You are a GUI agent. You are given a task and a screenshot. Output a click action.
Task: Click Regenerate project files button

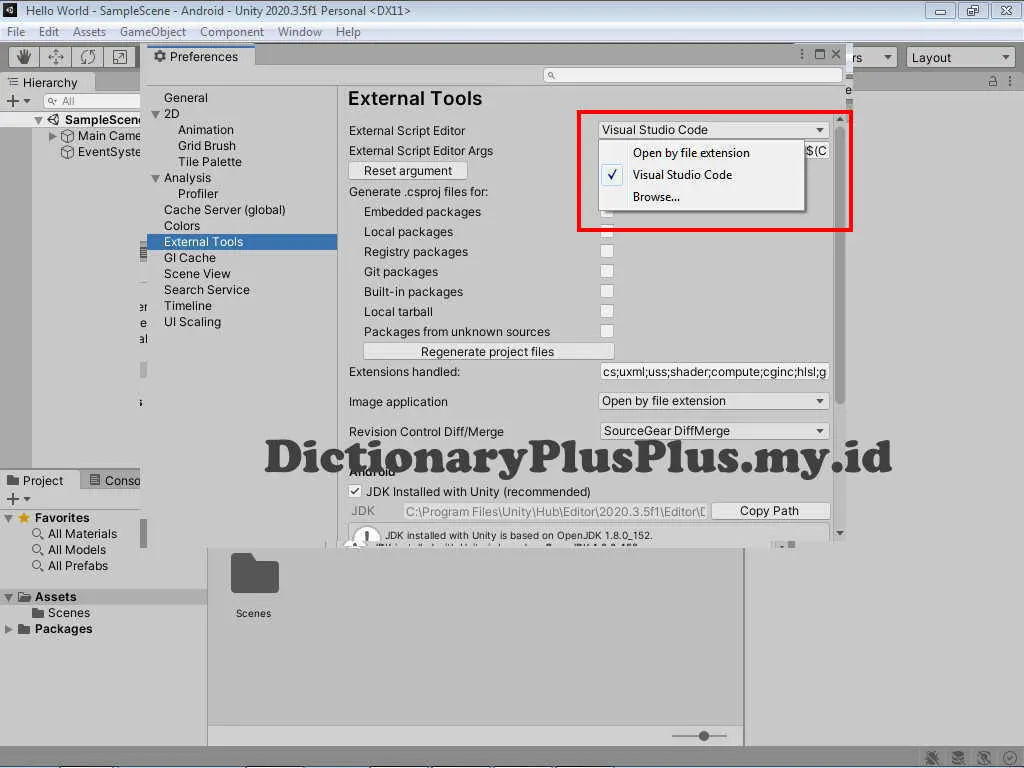(488, 351)
